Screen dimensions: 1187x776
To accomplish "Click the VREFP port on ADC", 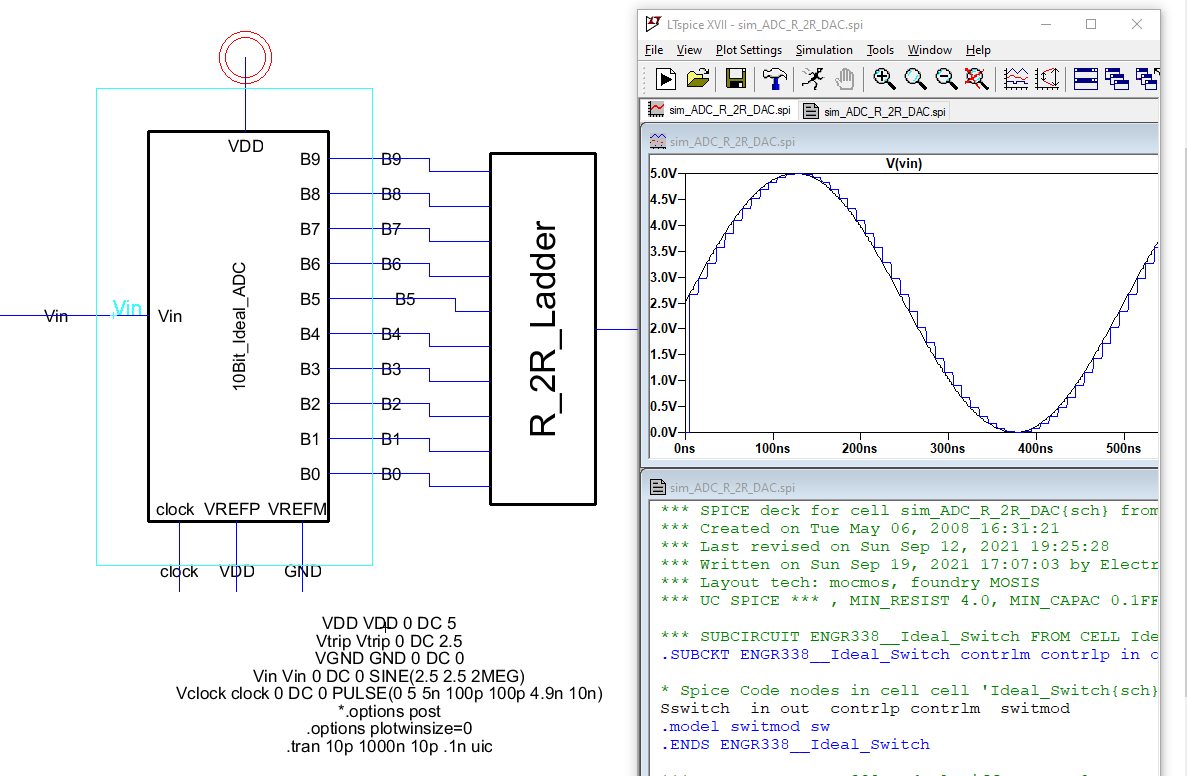I will tap(232, 509).
